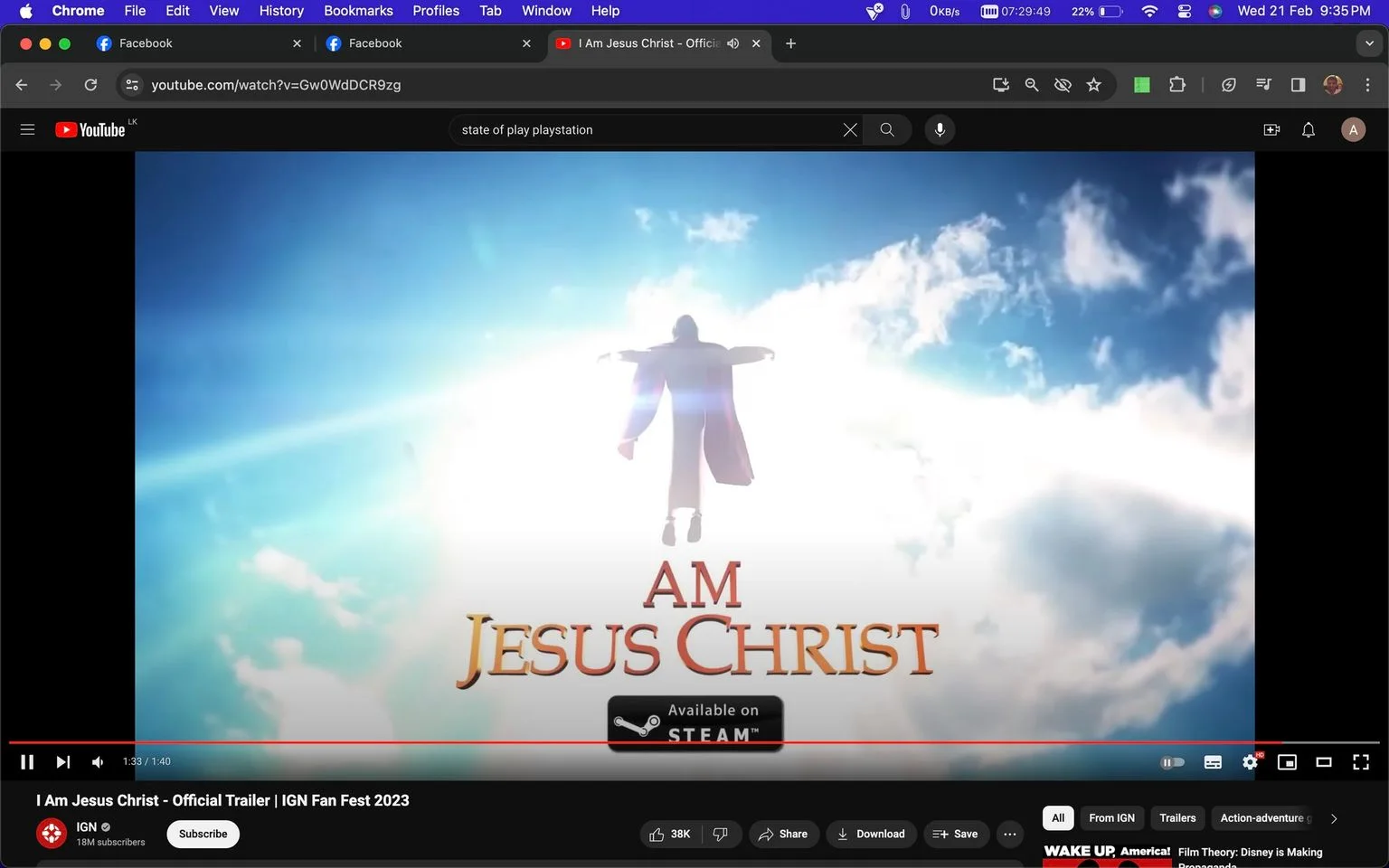Enter fullscreen mode

(1361, 762)
